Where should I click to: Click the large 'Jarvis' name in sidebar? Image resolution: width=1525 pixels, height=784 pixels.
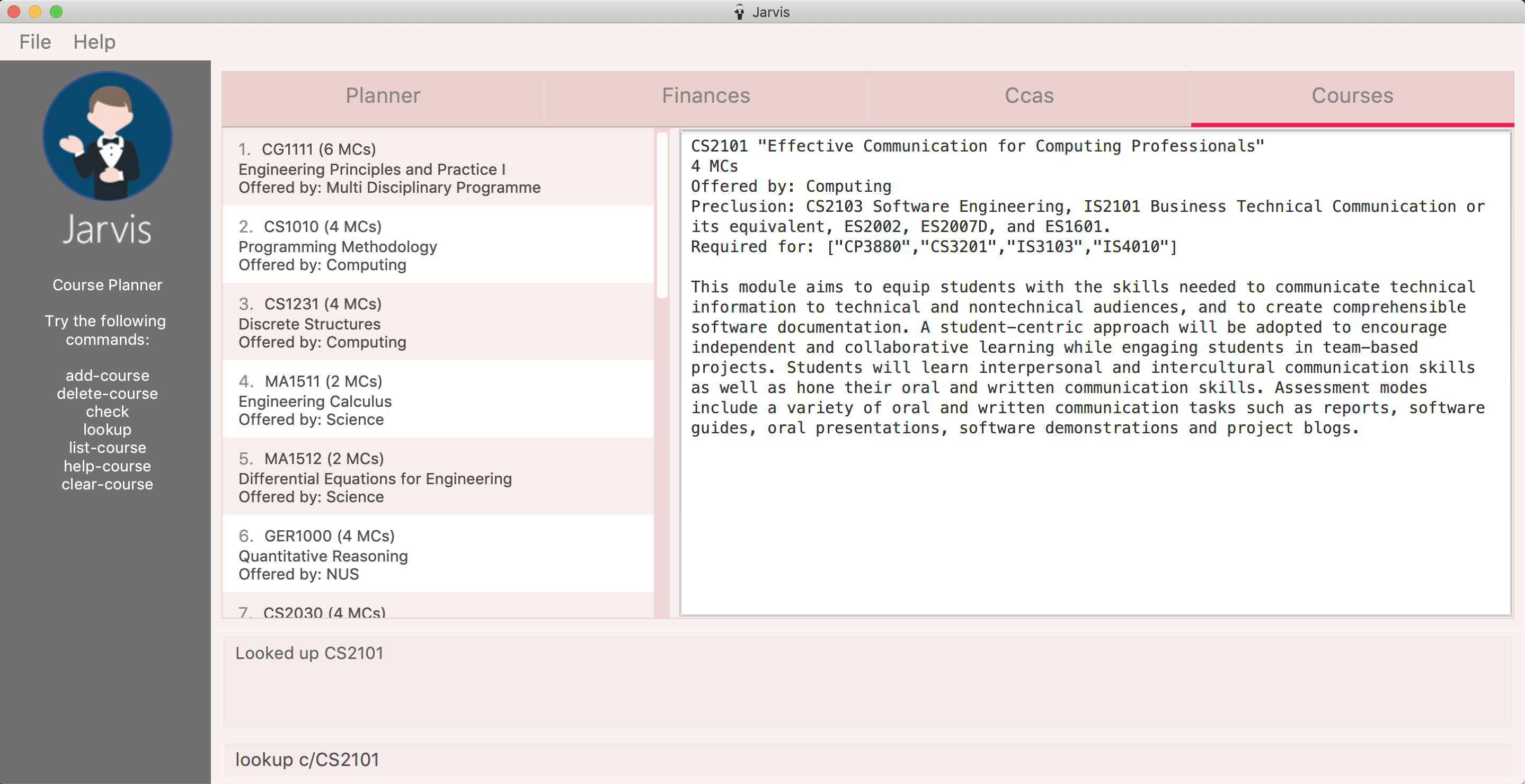coord(107,229)
